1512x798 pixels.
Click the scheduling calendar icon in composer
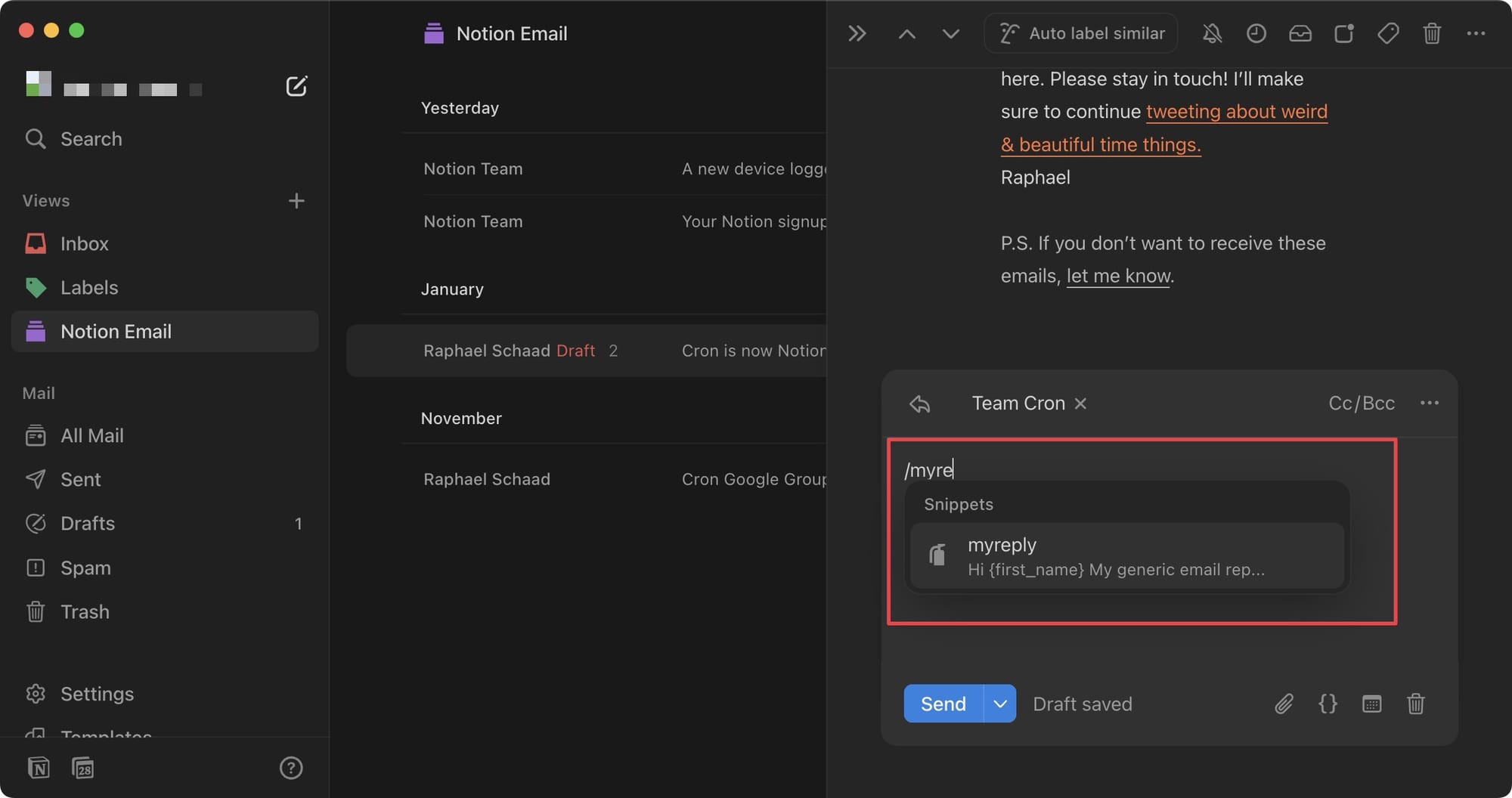coord(1371,704)
